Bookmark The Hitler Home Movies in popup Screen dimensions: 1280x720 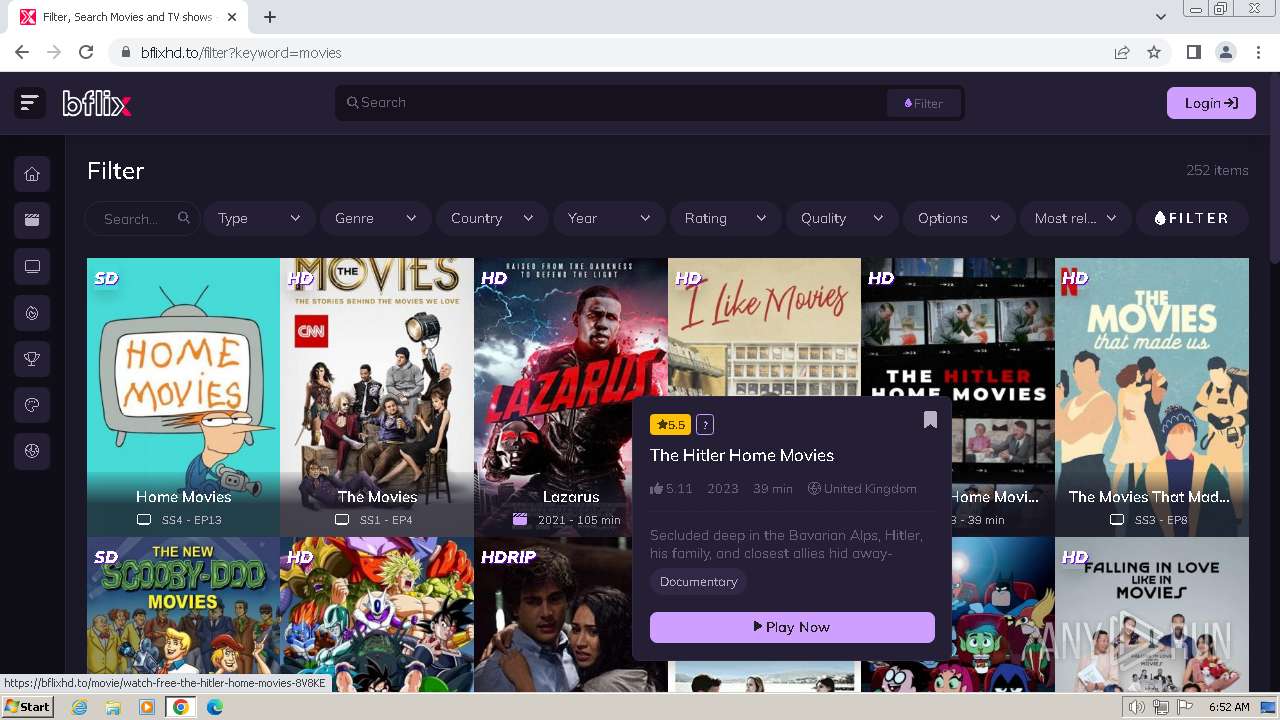pos(930,420)
